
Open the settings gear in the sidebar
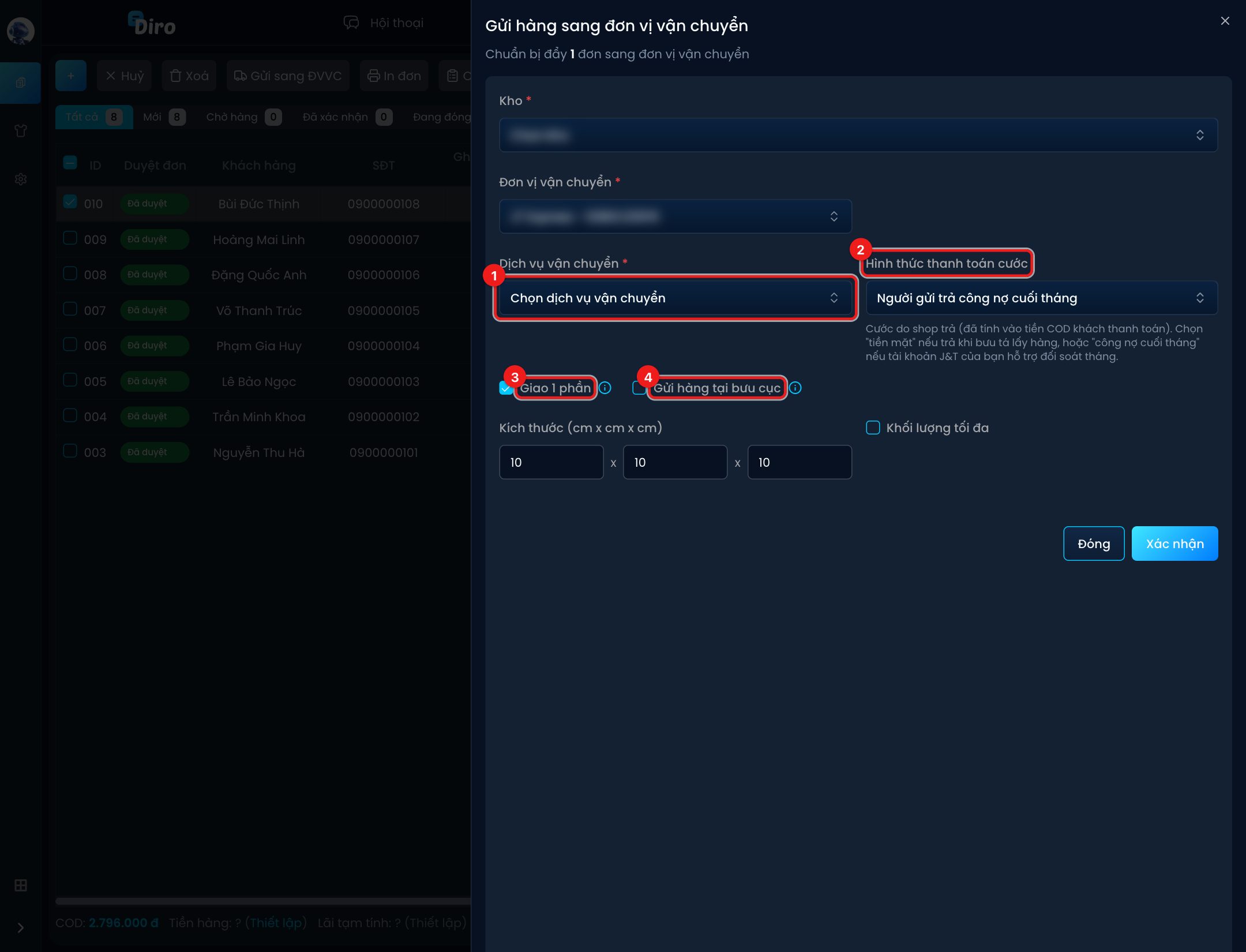point(21,179)
